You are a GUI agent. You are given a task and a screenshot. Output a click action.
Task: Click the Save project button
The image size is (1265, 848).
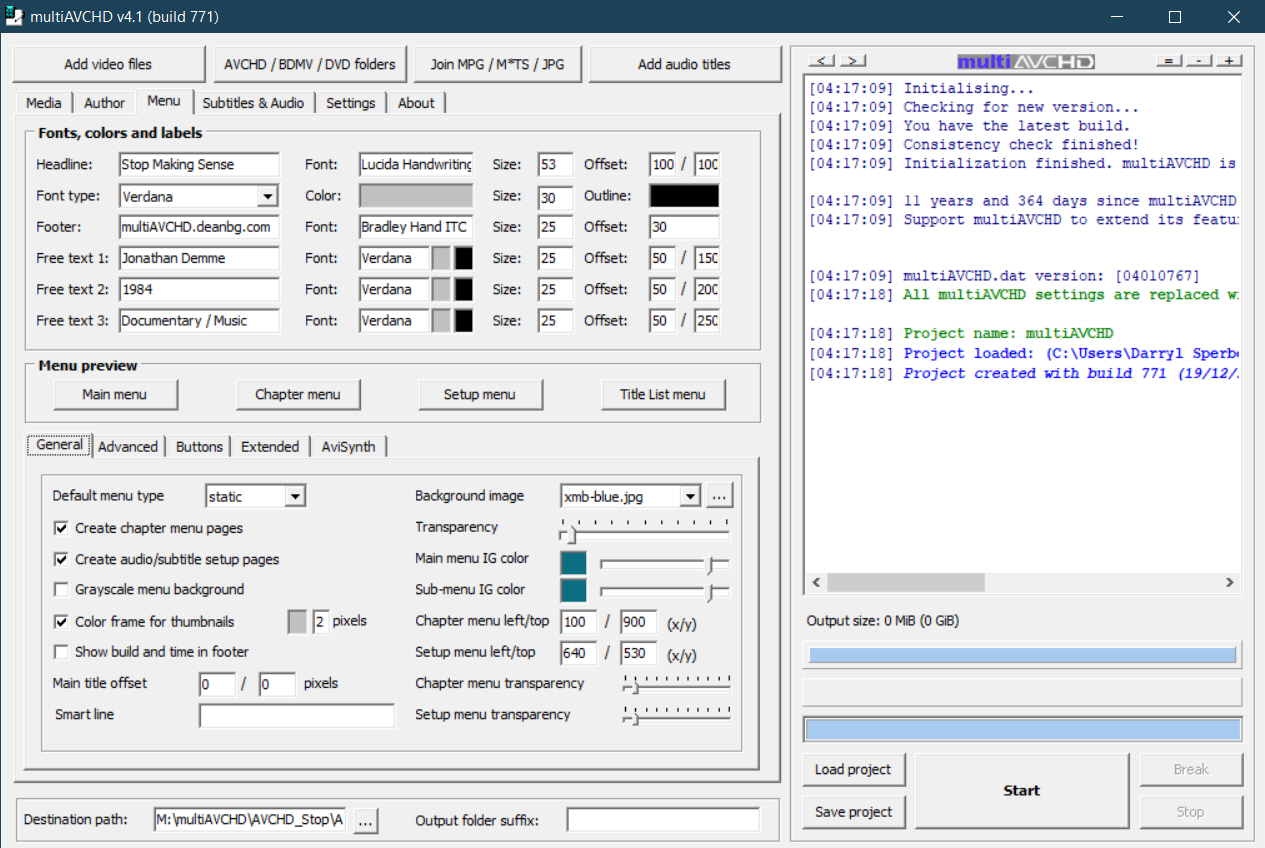pyautogui.click(x=853, y=812)
